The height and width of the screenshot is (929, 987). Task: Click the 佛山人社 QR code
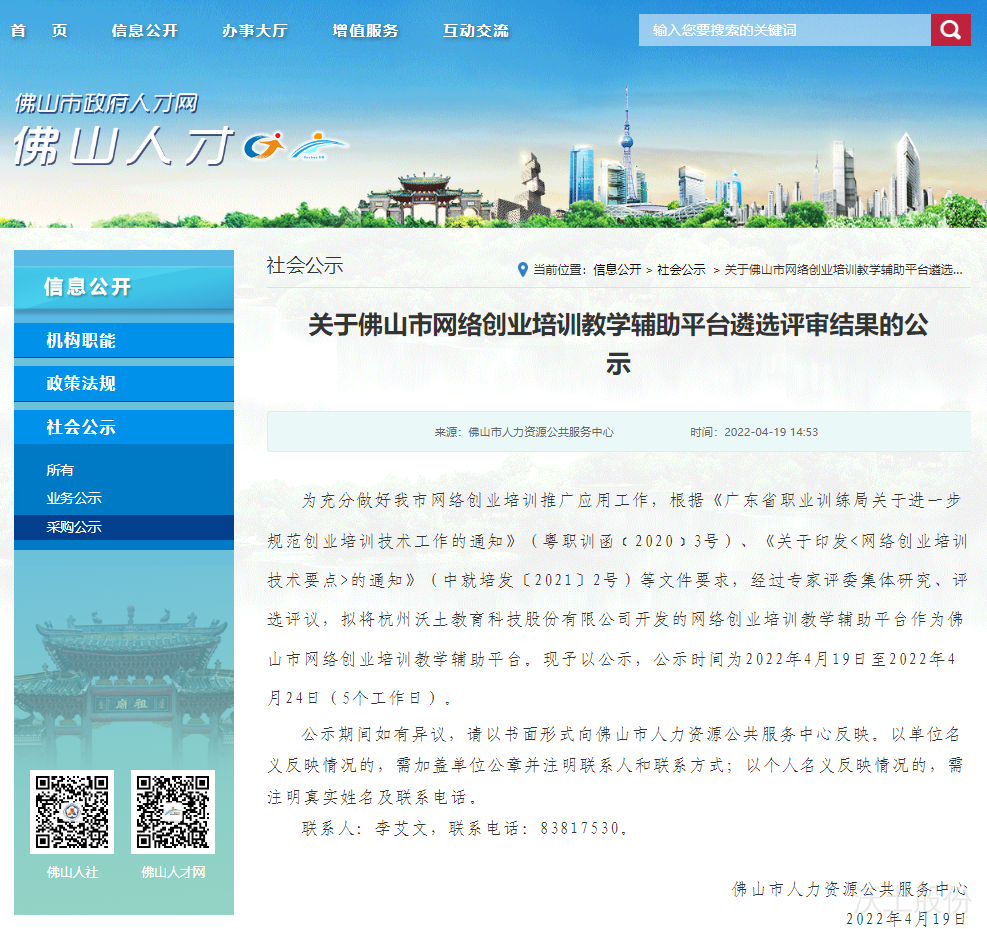coord(72,811)
